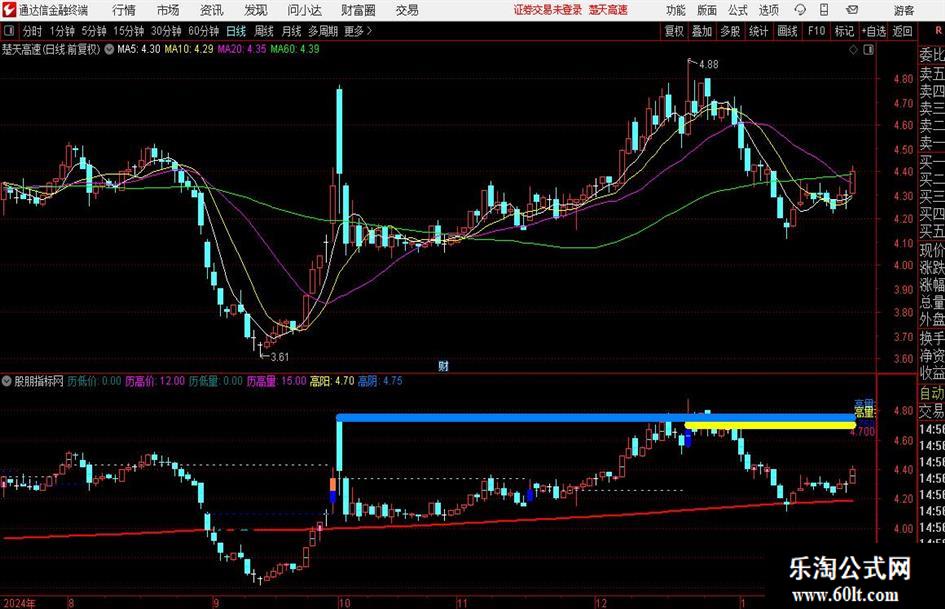Click the 4.88 high price label
The width and height of the screenshot is (945, 609).
point(708,64)
